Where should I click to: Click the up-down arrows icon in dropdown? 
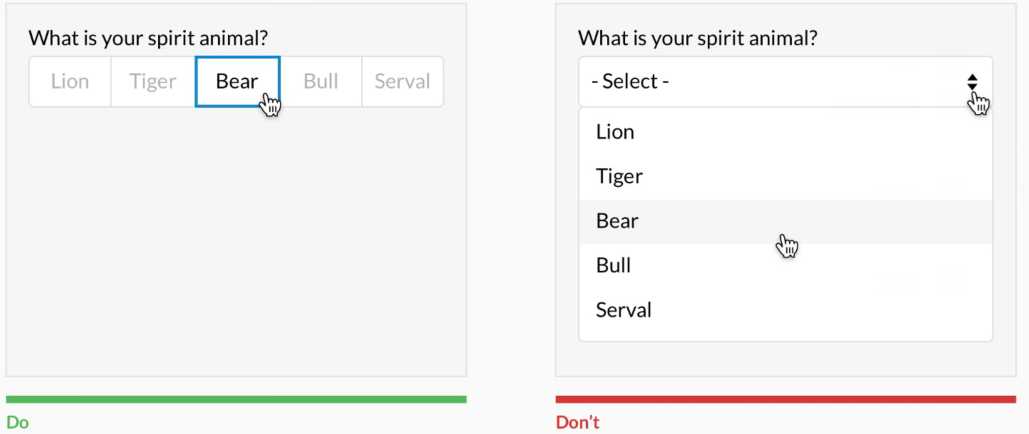click(972, 82)
